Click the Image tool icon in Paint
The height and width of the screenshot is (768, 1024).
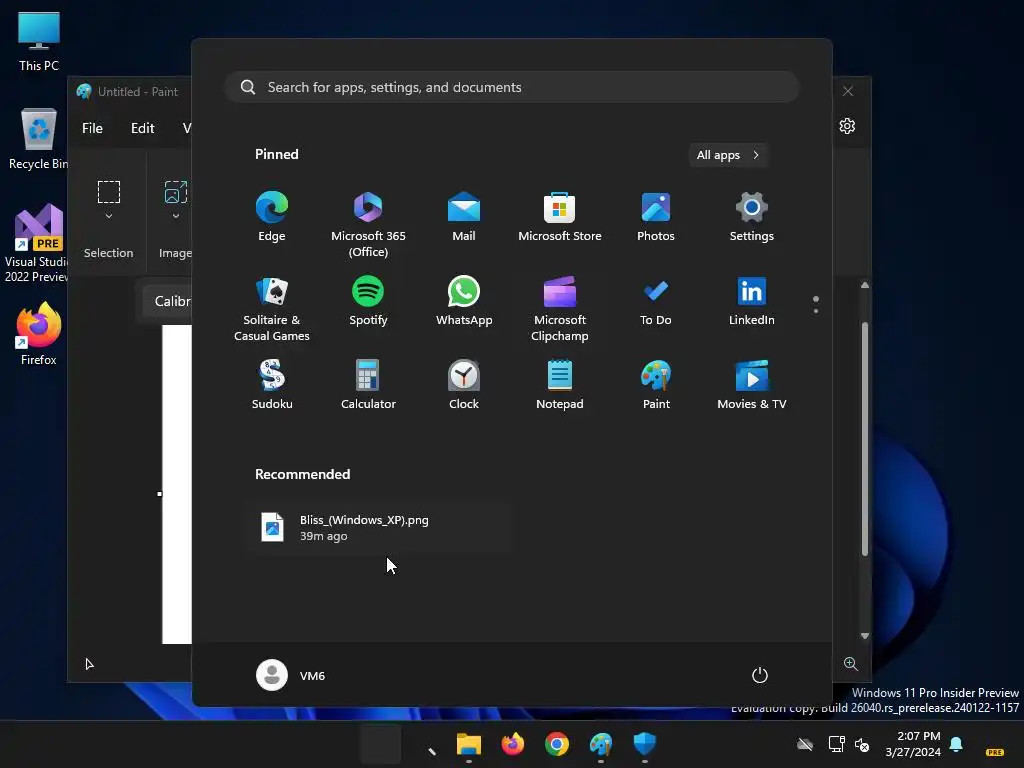176,192
